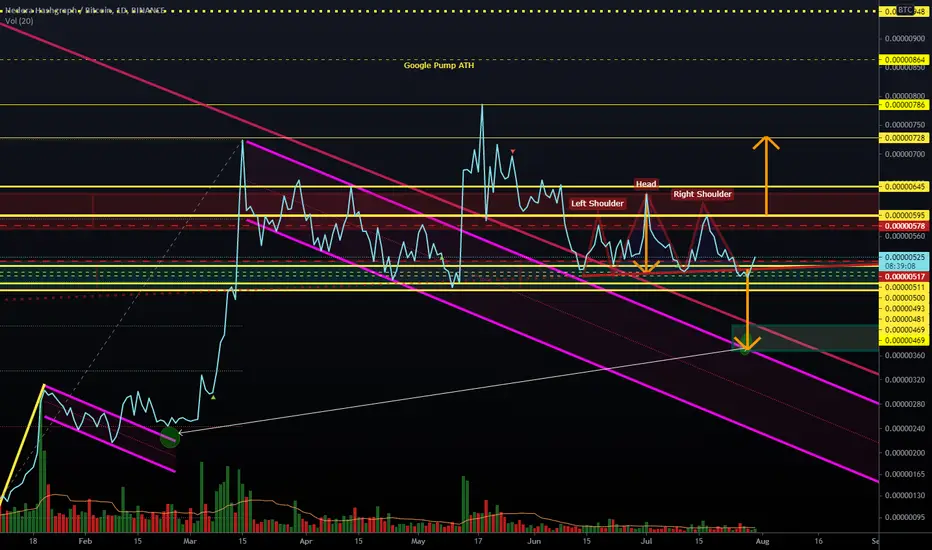The height and width of the screenshot is (550, 932).
Task: Click the 0.00000700 price axis tick
Action: pyautogui.click(x=905, y=154)
